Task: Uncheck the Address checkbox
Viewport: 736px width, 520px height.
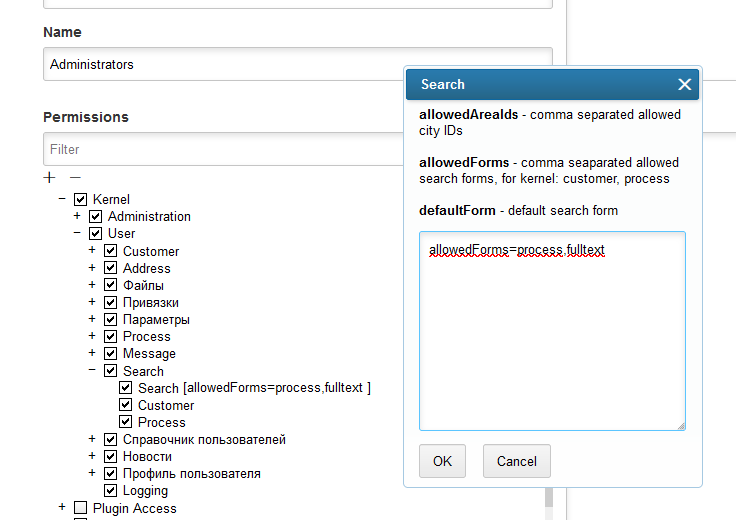Action: tap(110, 268)
